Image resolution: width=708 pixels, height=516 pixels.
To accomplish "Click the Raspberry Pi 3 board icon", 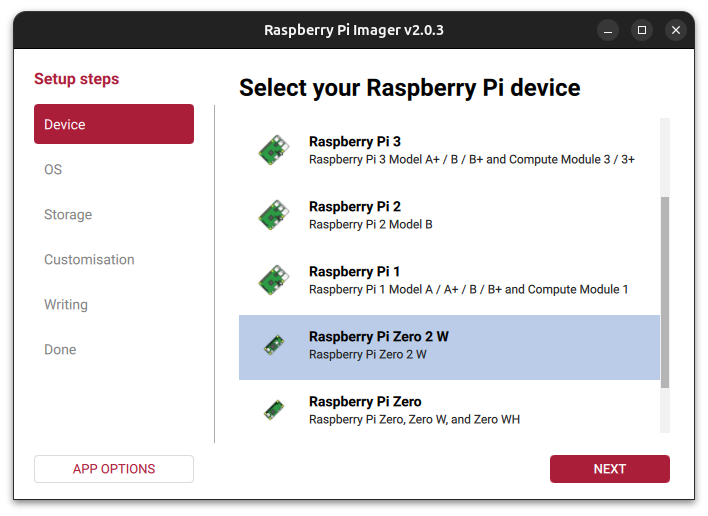I will pos(273,150).
